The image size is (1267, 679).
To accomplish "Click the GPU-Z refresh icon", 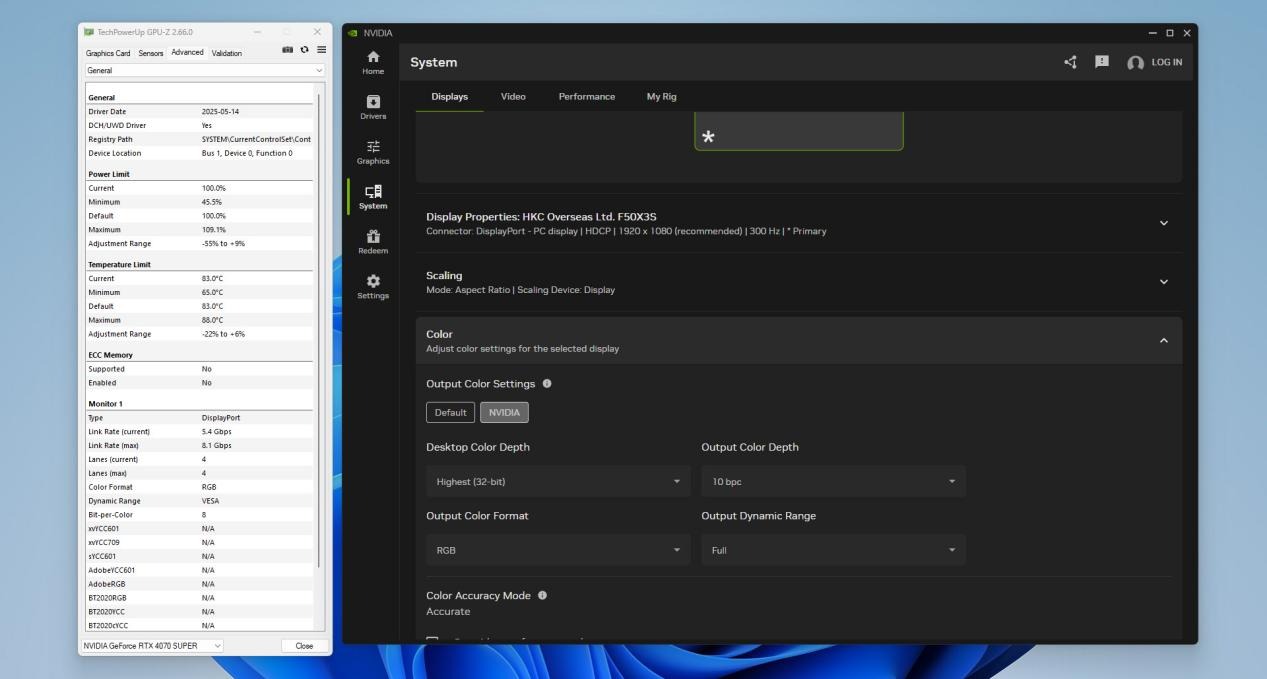I will (x=305, y=50).
